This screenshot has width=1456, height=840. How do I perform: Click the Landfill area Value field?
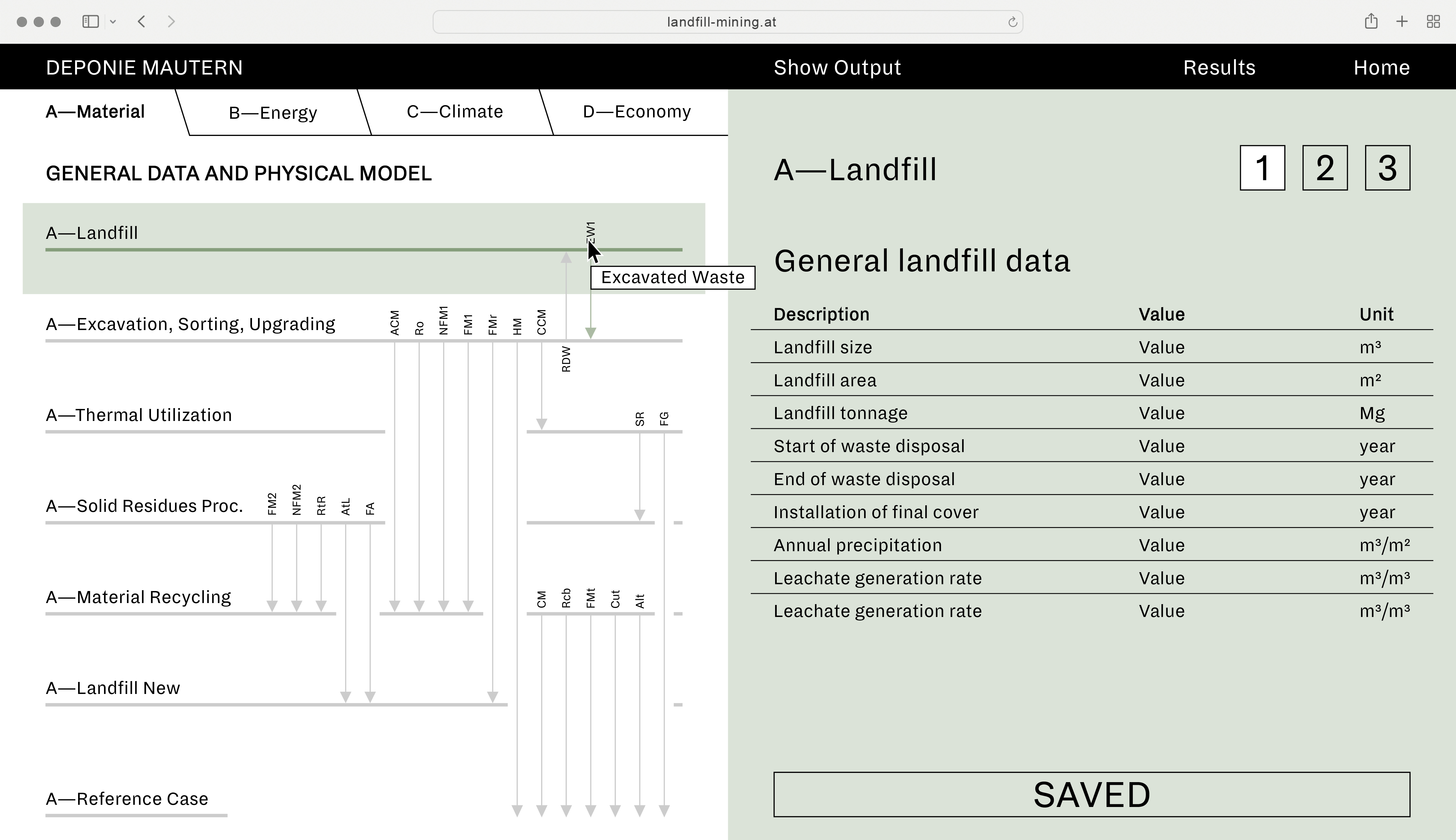[x=1161, y=380]
